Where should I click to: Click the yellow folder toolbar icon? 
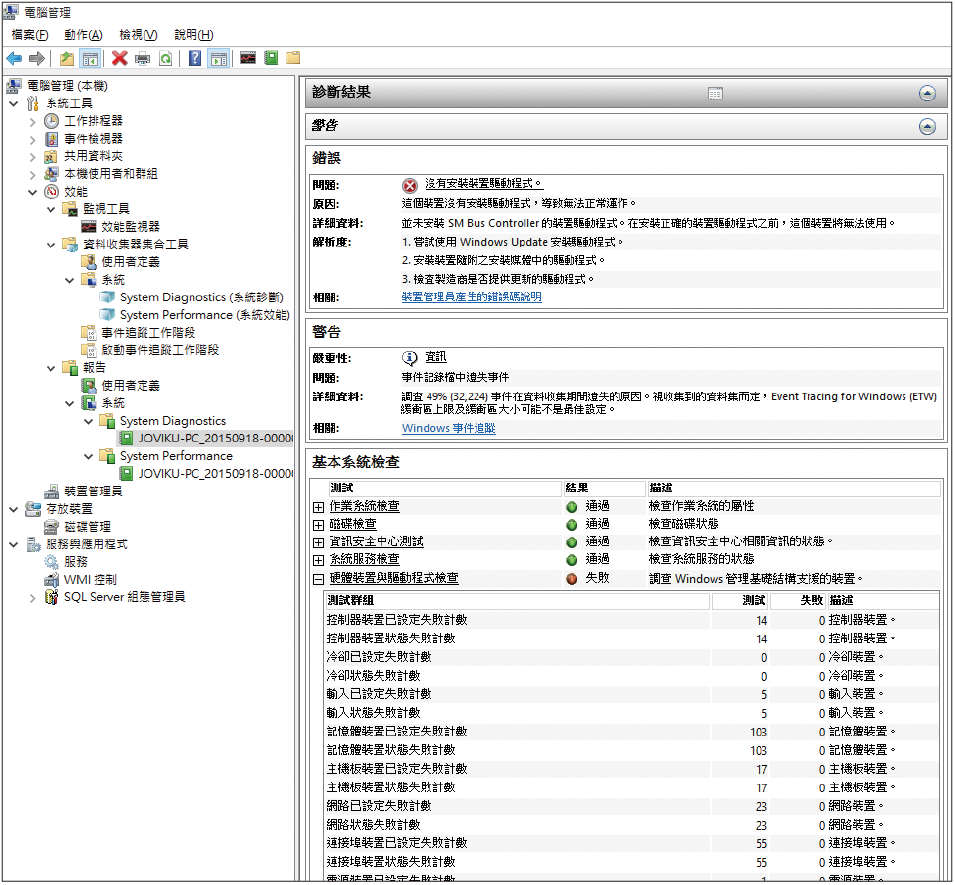(294, 58)
